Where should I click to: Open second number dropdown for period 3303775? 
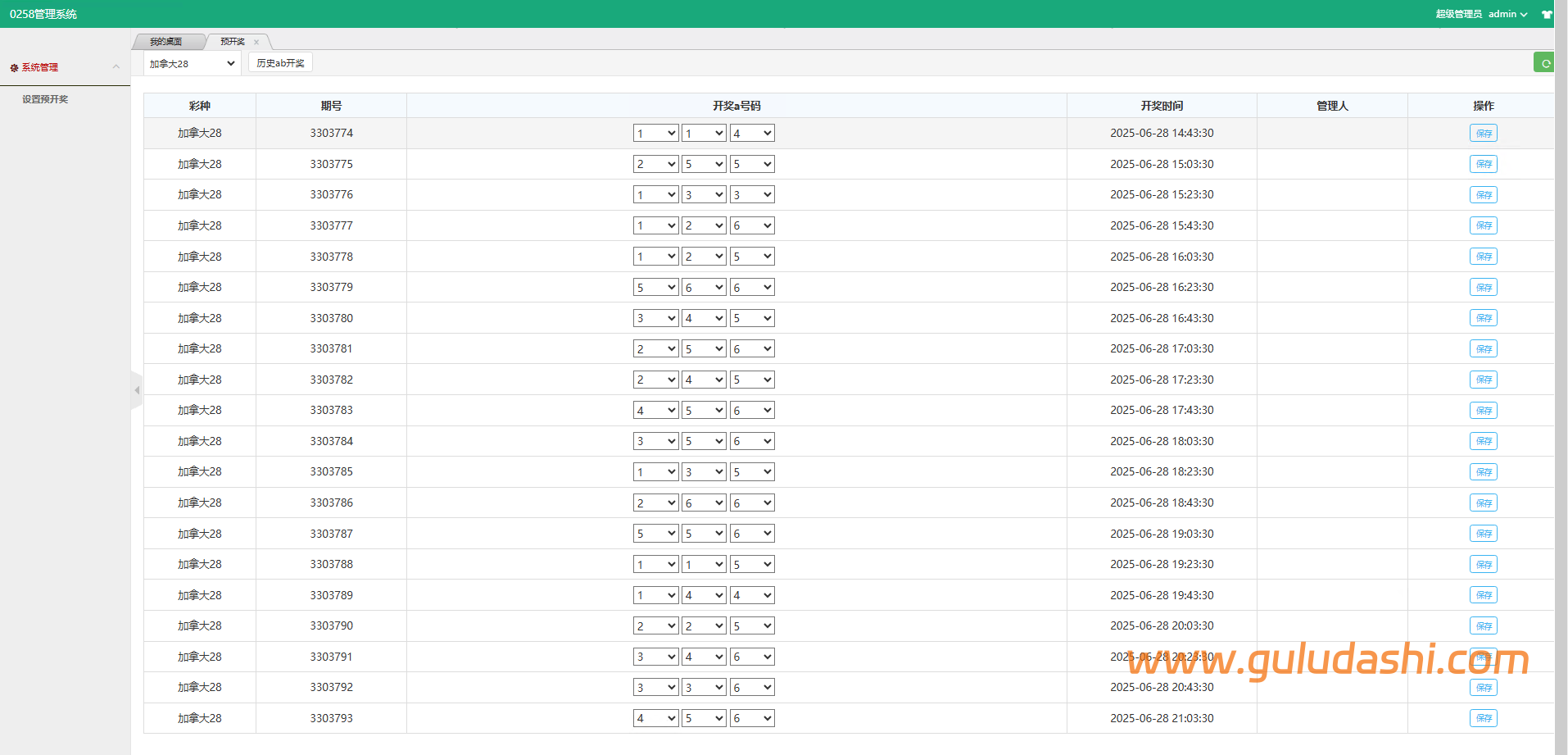point(704,164)
